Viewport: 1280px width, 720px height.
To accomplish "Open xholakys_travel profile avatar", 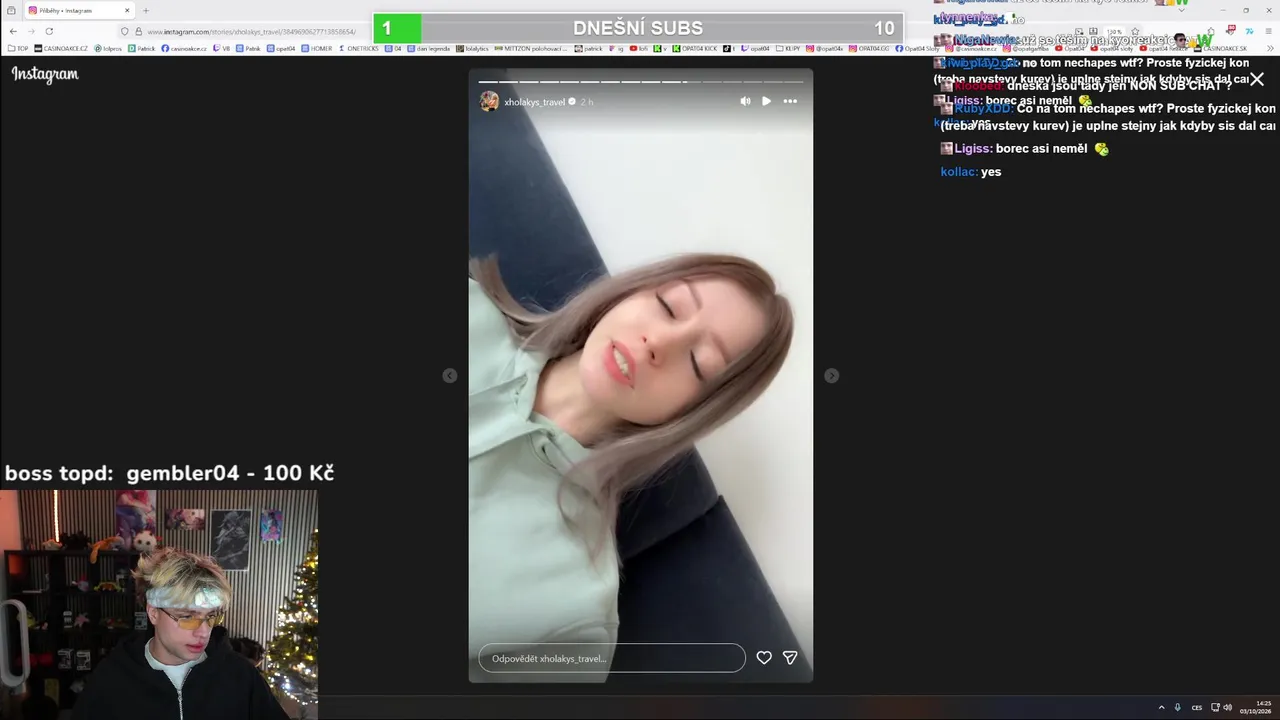I will pyautogui.click(x=489, y=101).
